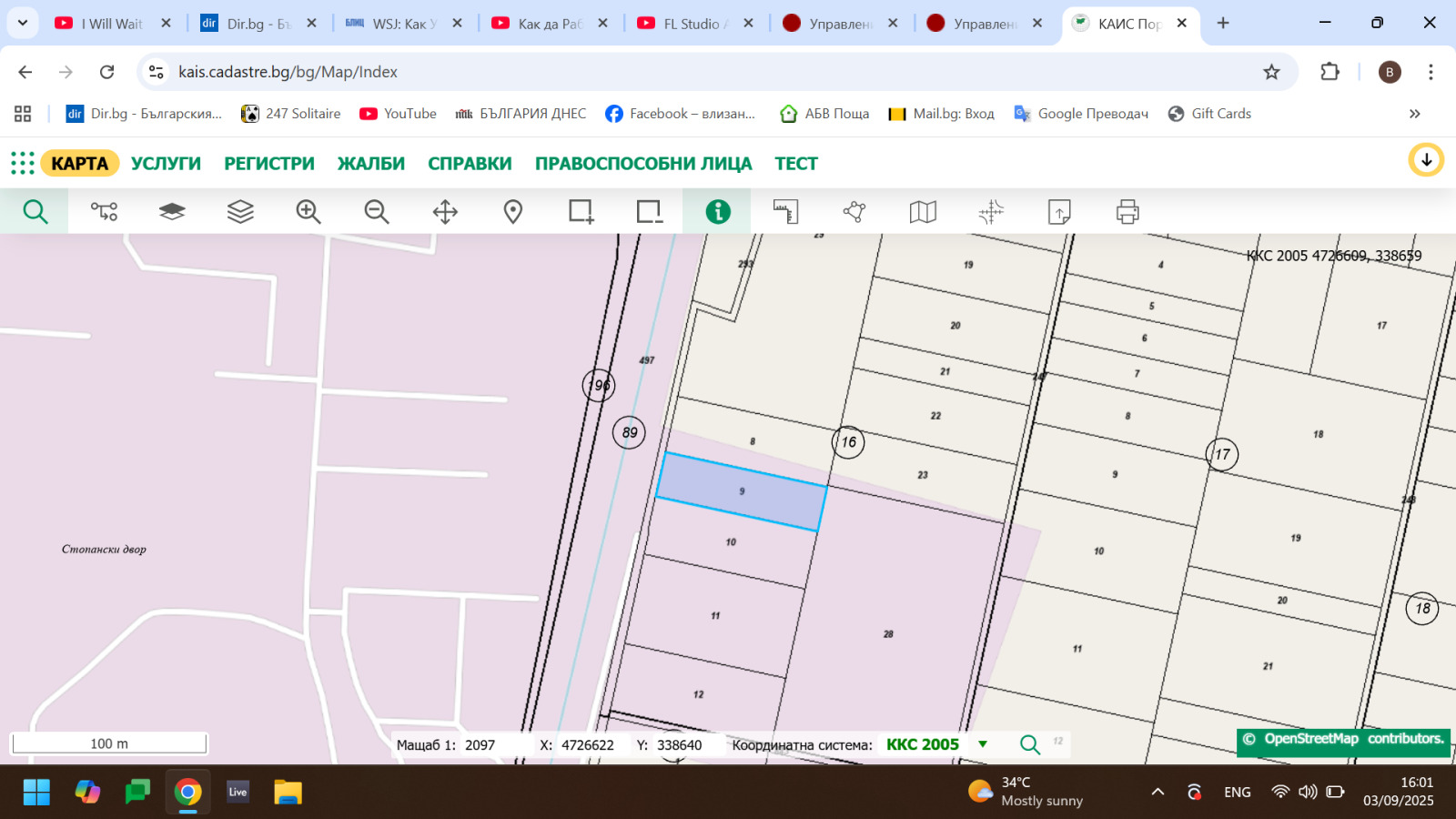Select the measure ruler tool

pyautogui.click(x=785, y=212)
